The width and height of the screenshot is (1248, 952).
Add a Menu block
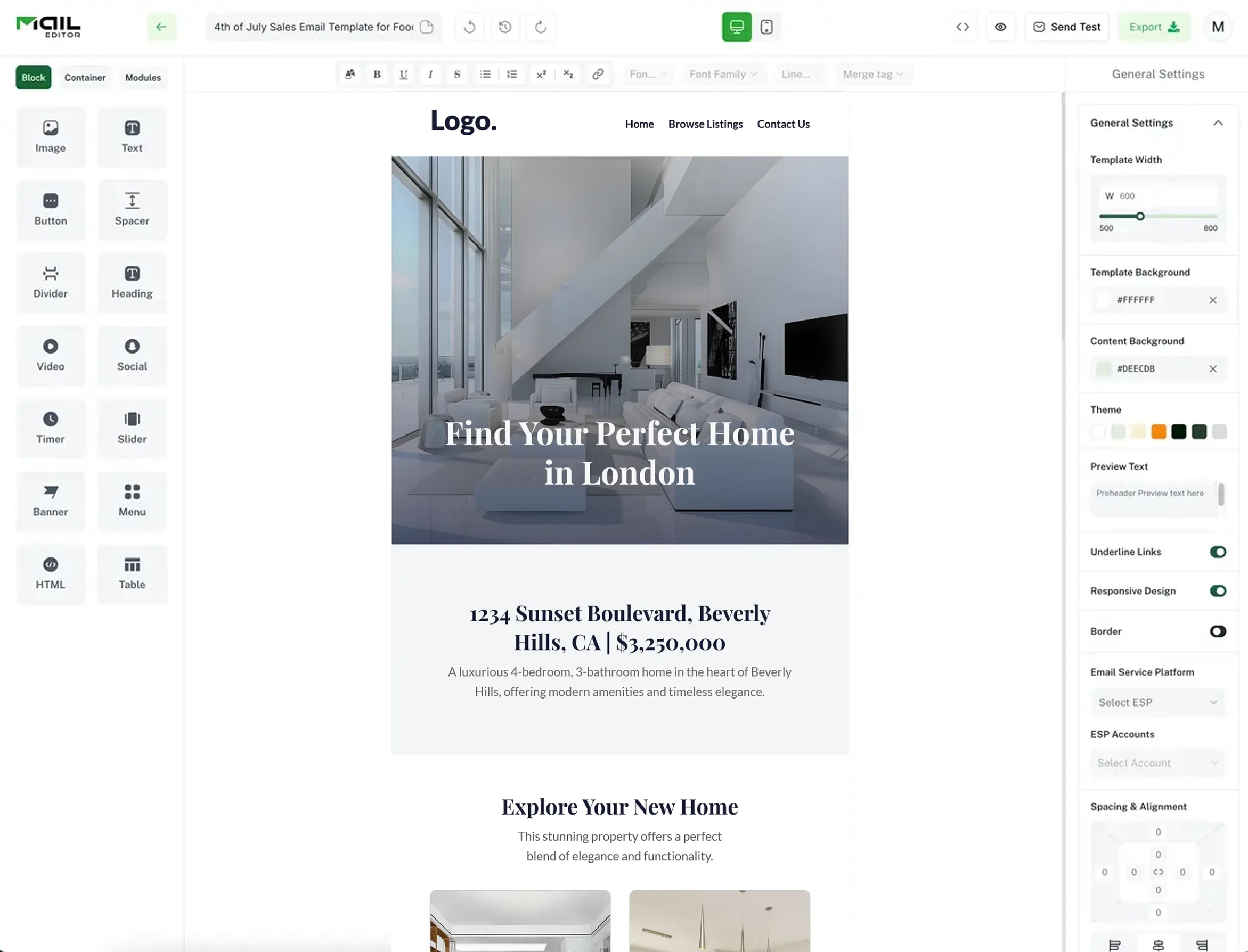coord(132,501)
